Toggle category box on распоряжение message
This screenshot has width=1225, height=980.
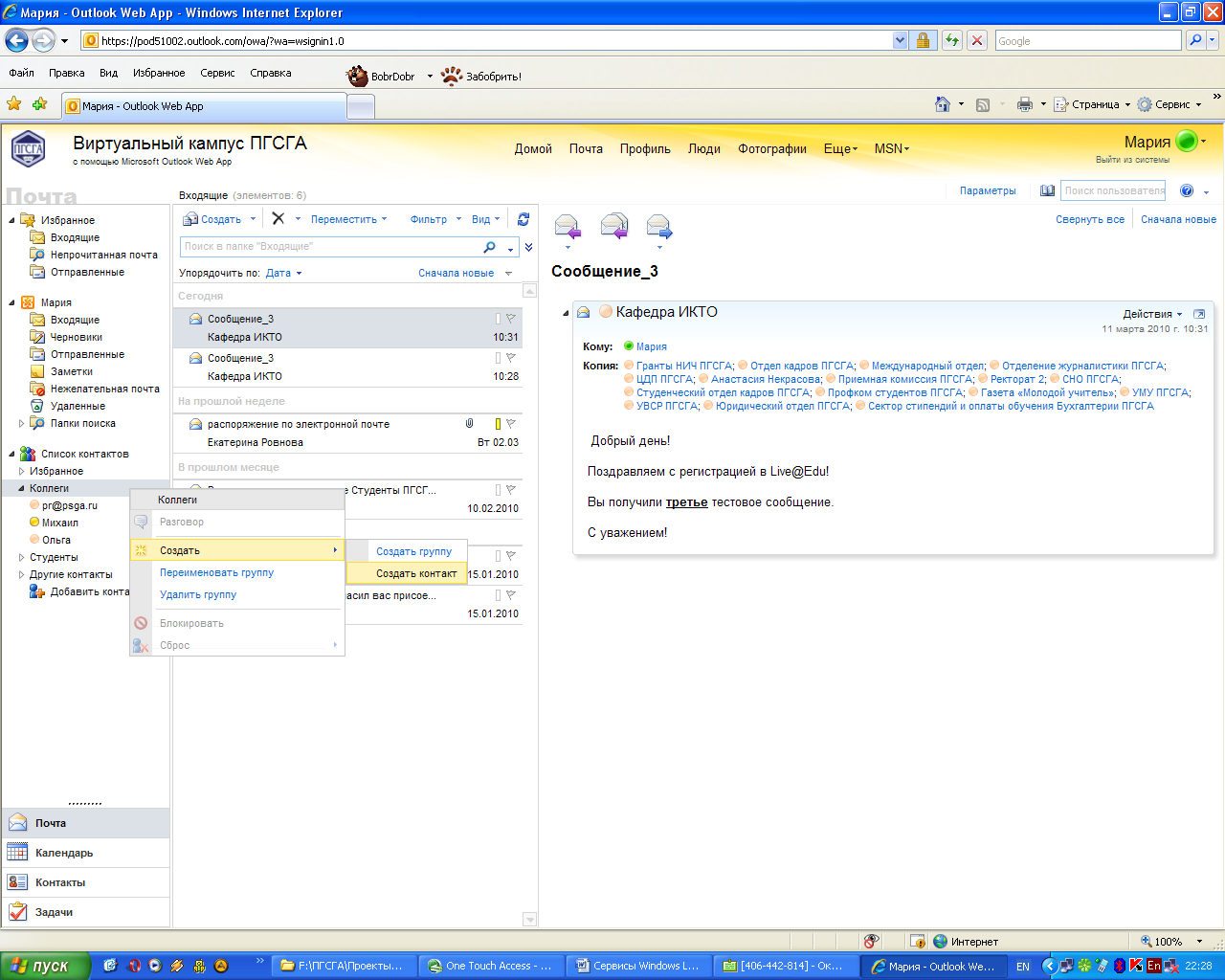(x=498, y=424)
